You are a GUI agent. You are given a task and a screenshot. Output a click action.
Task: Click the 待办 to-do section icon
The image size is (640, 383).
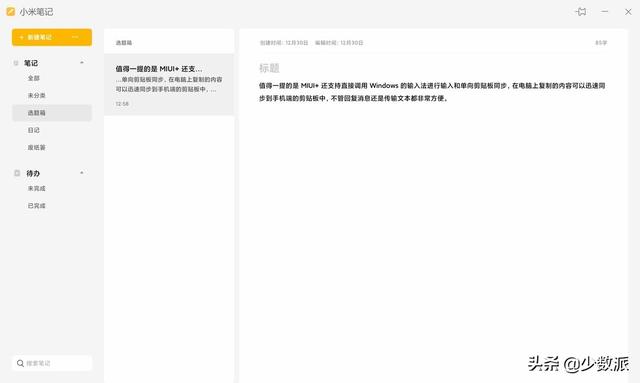(17, 173)
